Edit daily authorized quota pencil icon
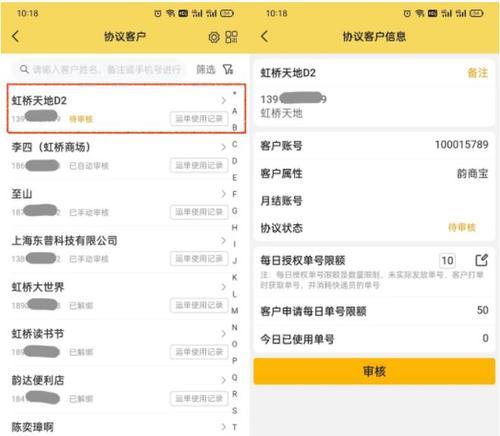This screenshot has height=436, width=500. (x=482, y=260)
